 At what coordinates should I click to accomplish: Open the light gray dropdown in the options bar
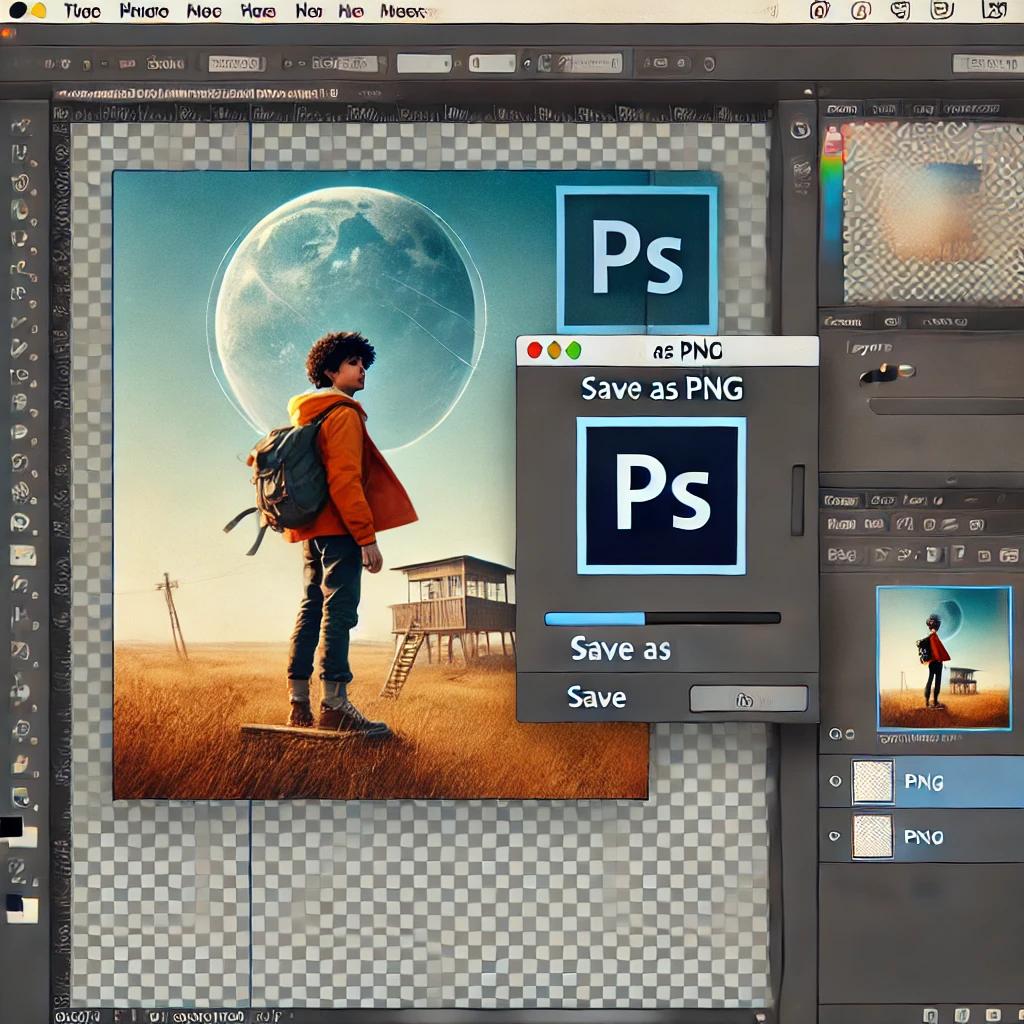424,63
